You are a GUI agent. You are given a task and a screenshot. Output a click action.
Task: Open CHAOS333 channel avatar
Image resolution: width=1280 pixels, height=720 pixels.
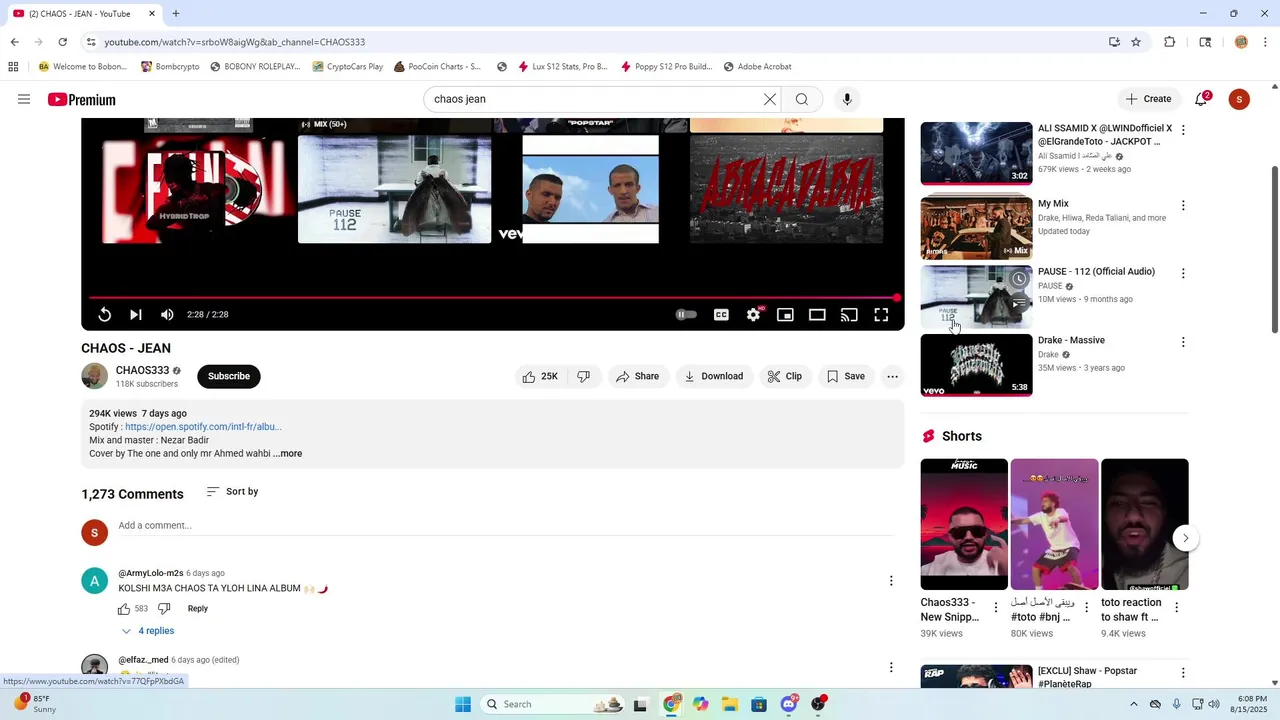[94, 376]
